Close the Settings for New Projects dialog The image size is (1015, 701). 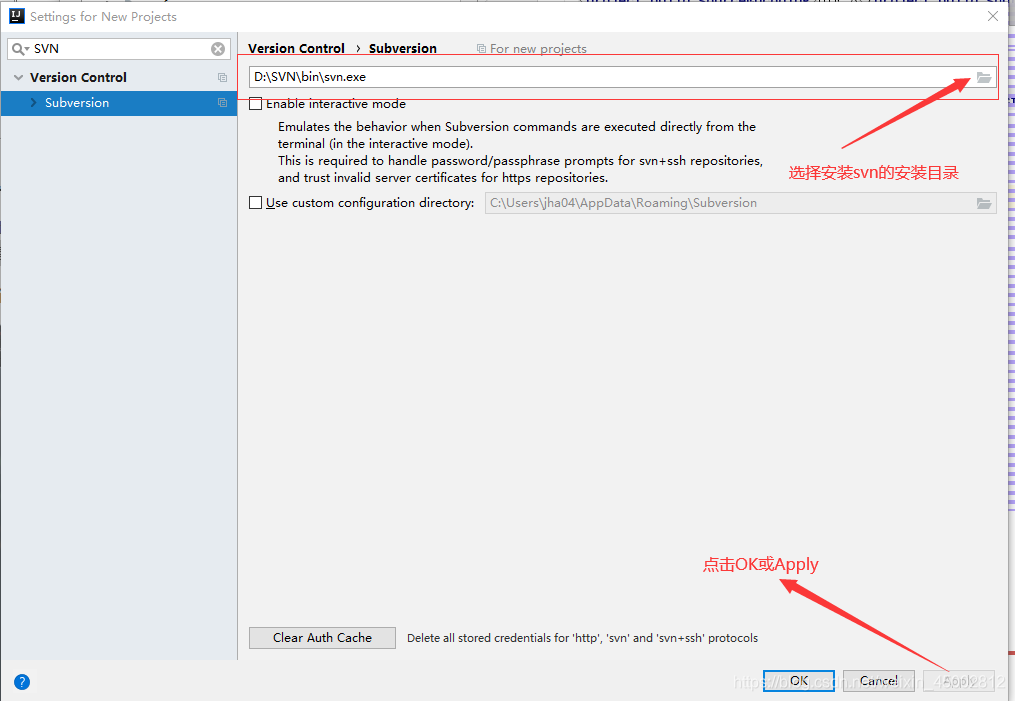[x=993, y=16]
